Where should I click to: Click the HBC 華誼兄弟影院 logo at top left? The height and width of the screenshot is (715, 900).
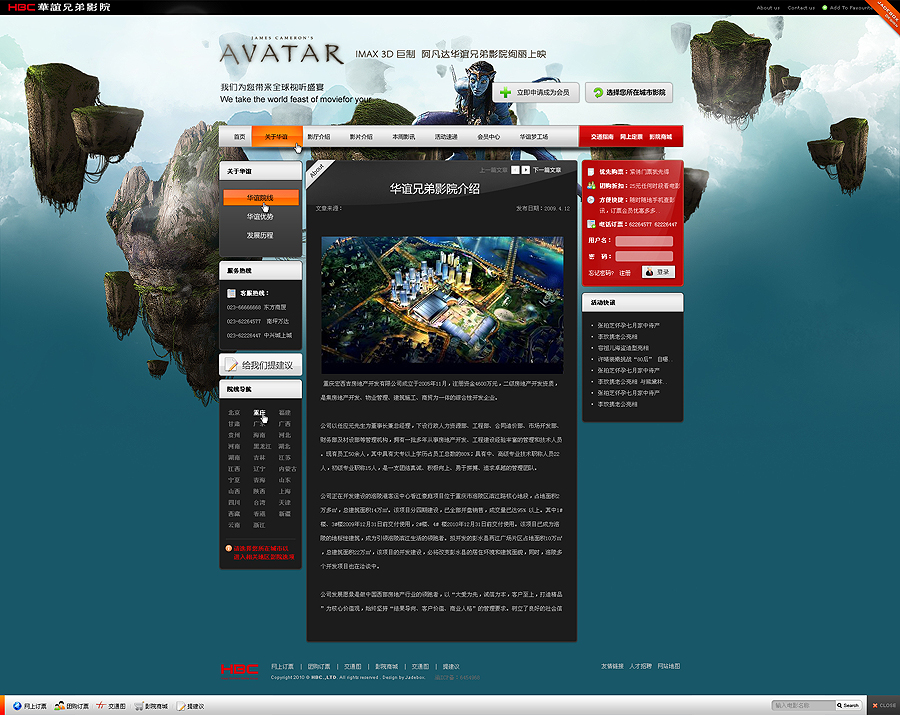pyautogui.click(x=59, y=7)
